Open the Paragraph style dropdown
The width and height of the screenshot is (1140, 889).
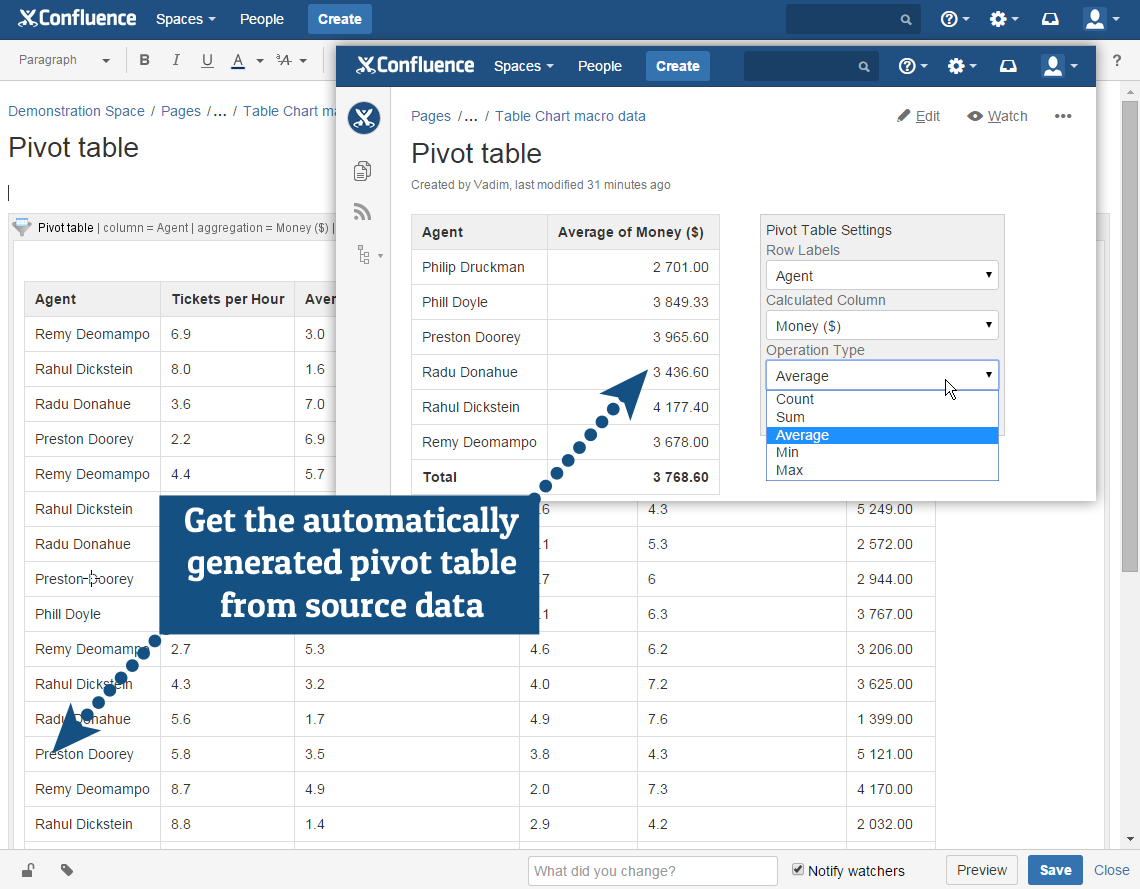point(64,60)
